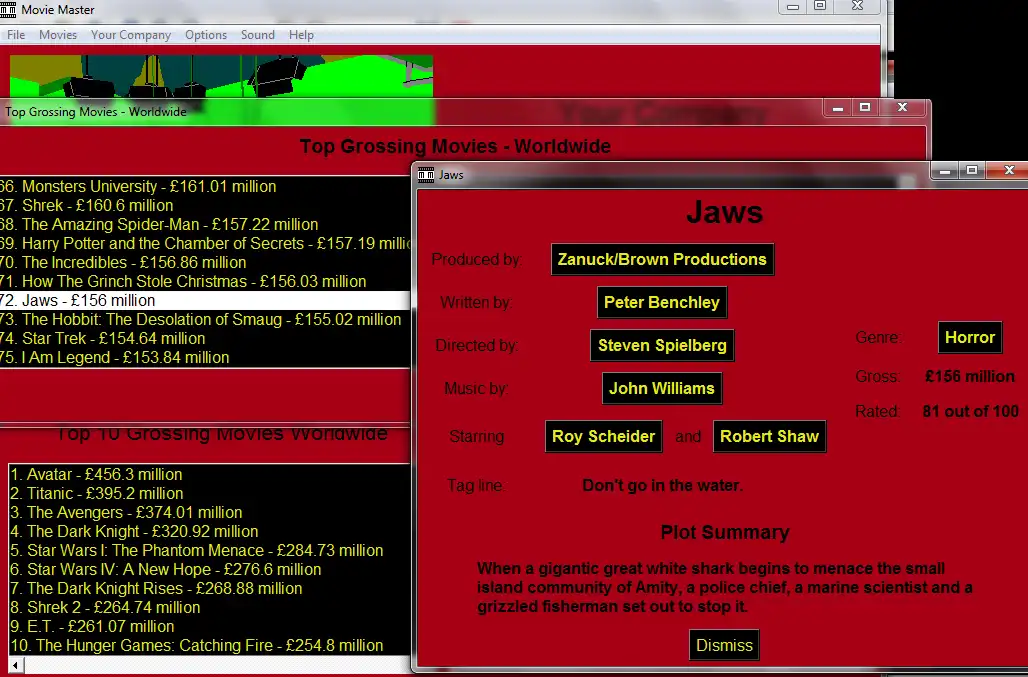Screen dimensions: 1028x677
Task: Open the Movies menu
Action: tap(58, 35)
